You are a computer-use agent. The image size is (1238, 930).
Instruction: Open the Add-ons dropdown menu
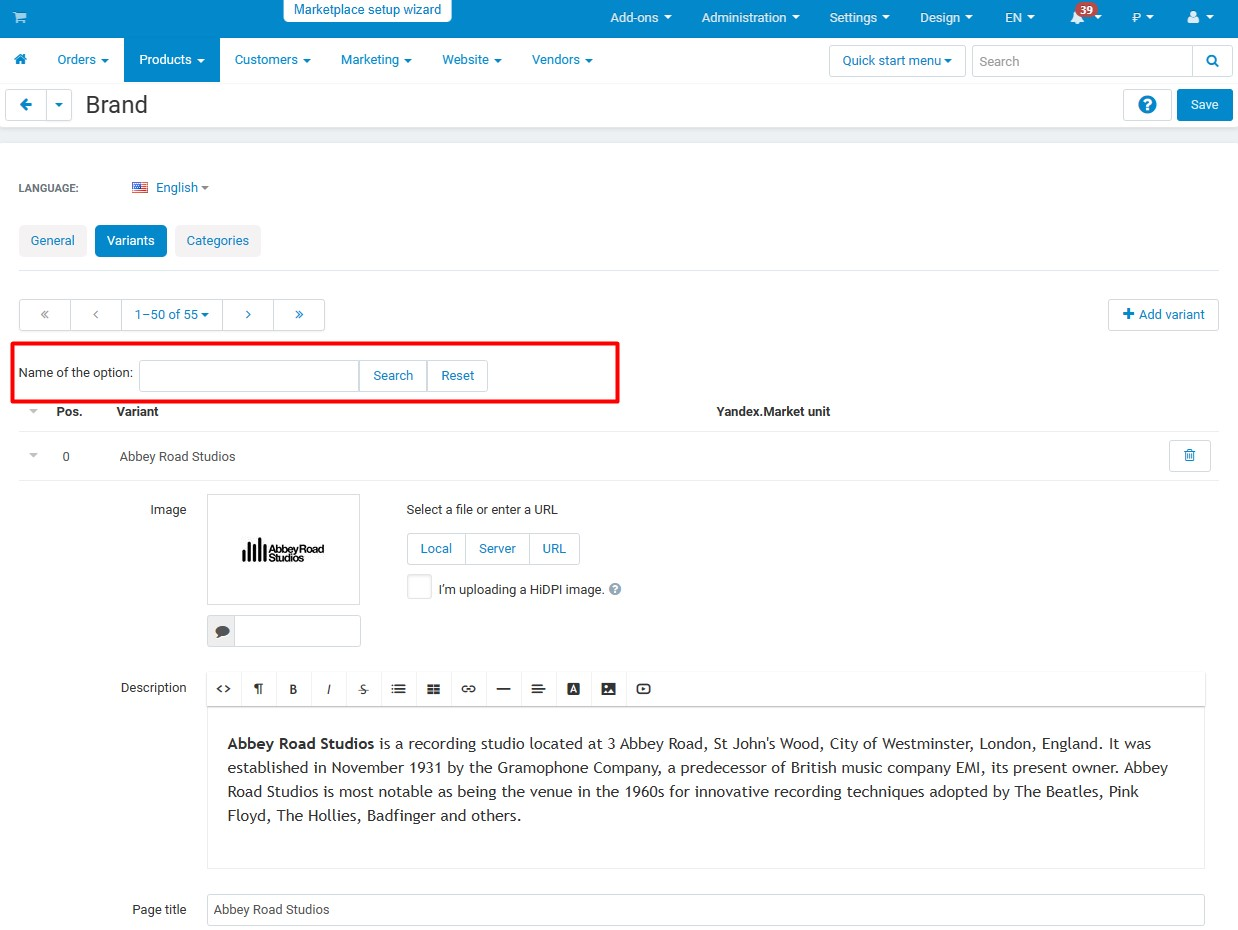[x=641, y=18]
